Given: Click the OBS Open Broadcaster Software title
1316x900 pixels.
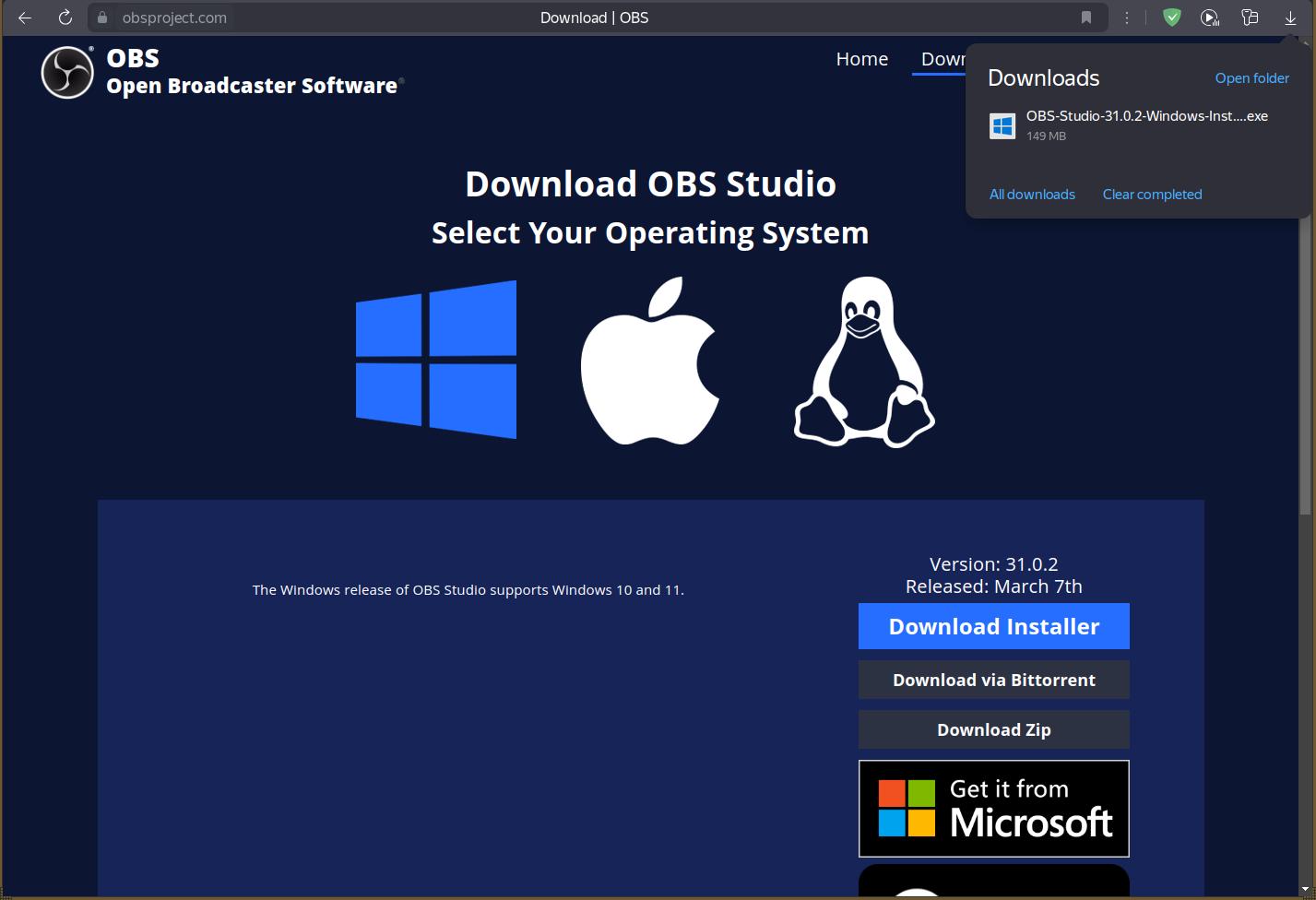Looking at the screenshot, I should 255,72.
